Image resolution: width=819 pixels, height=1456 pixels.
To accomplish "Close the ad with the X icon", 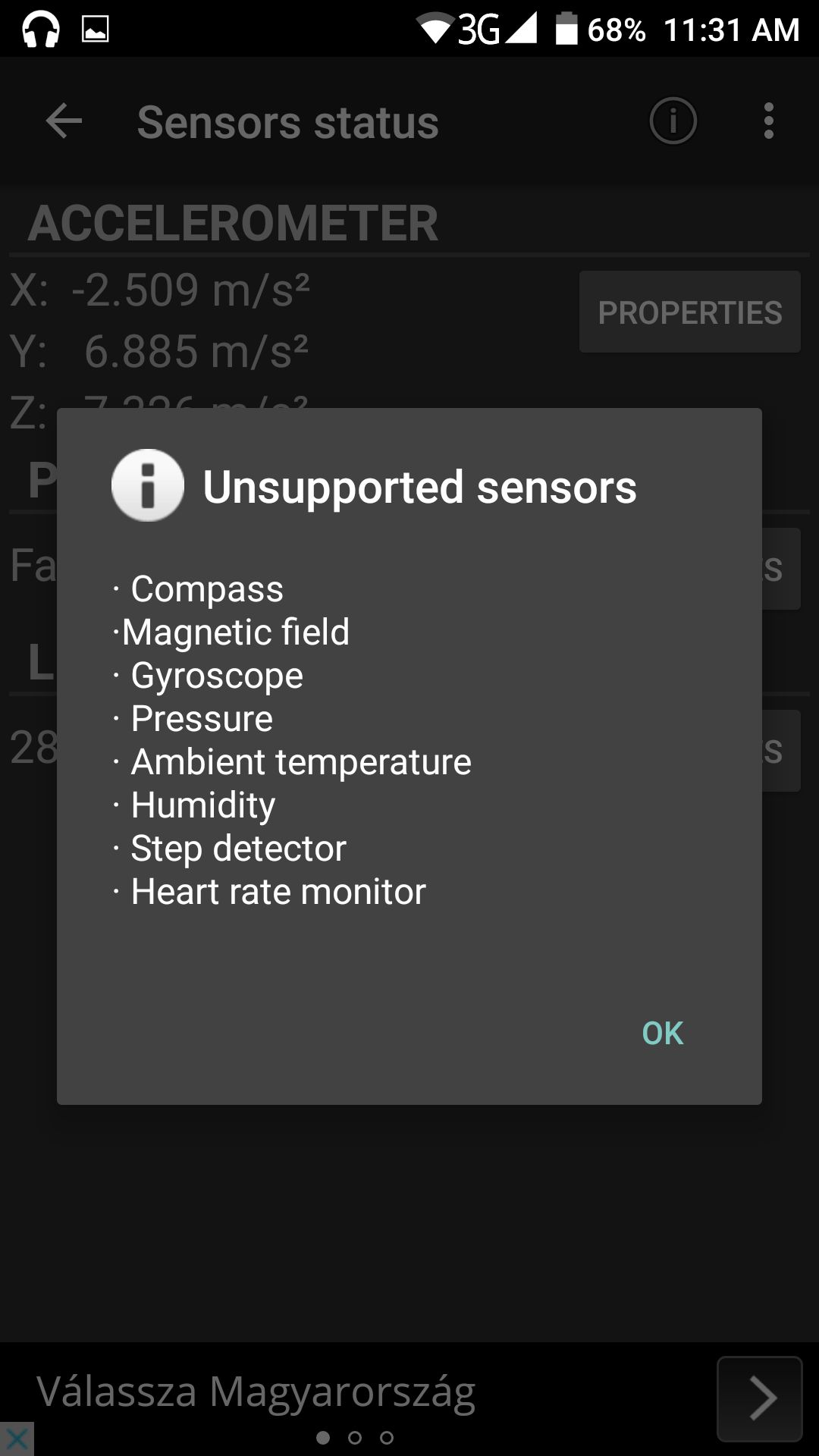I will coord(17,1438).
